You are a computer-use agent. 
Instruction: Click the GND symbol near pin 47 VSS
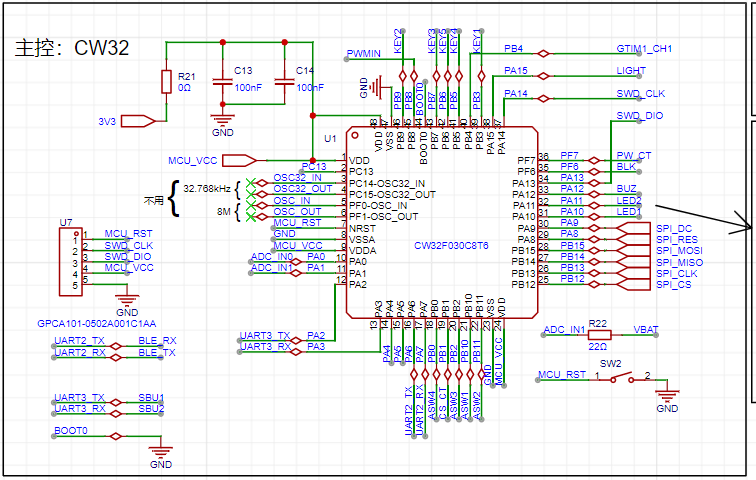pyautogui.click(x=376, y=88)
